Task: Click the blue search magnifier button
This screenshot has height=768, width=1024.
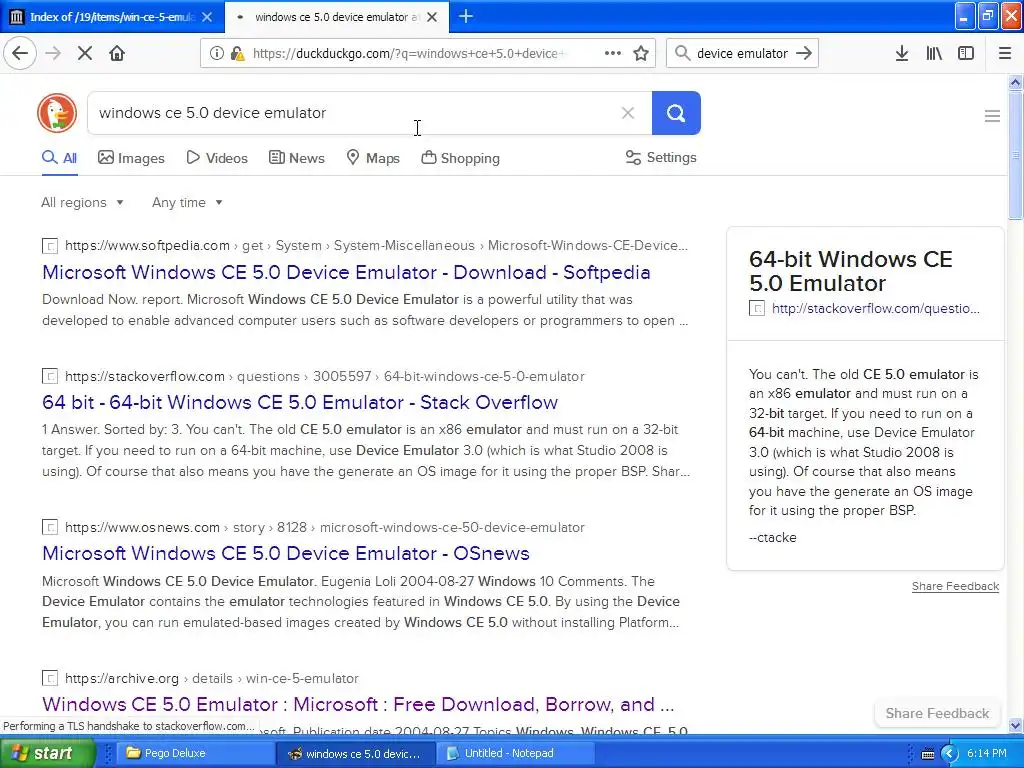Action: point(676,113)
